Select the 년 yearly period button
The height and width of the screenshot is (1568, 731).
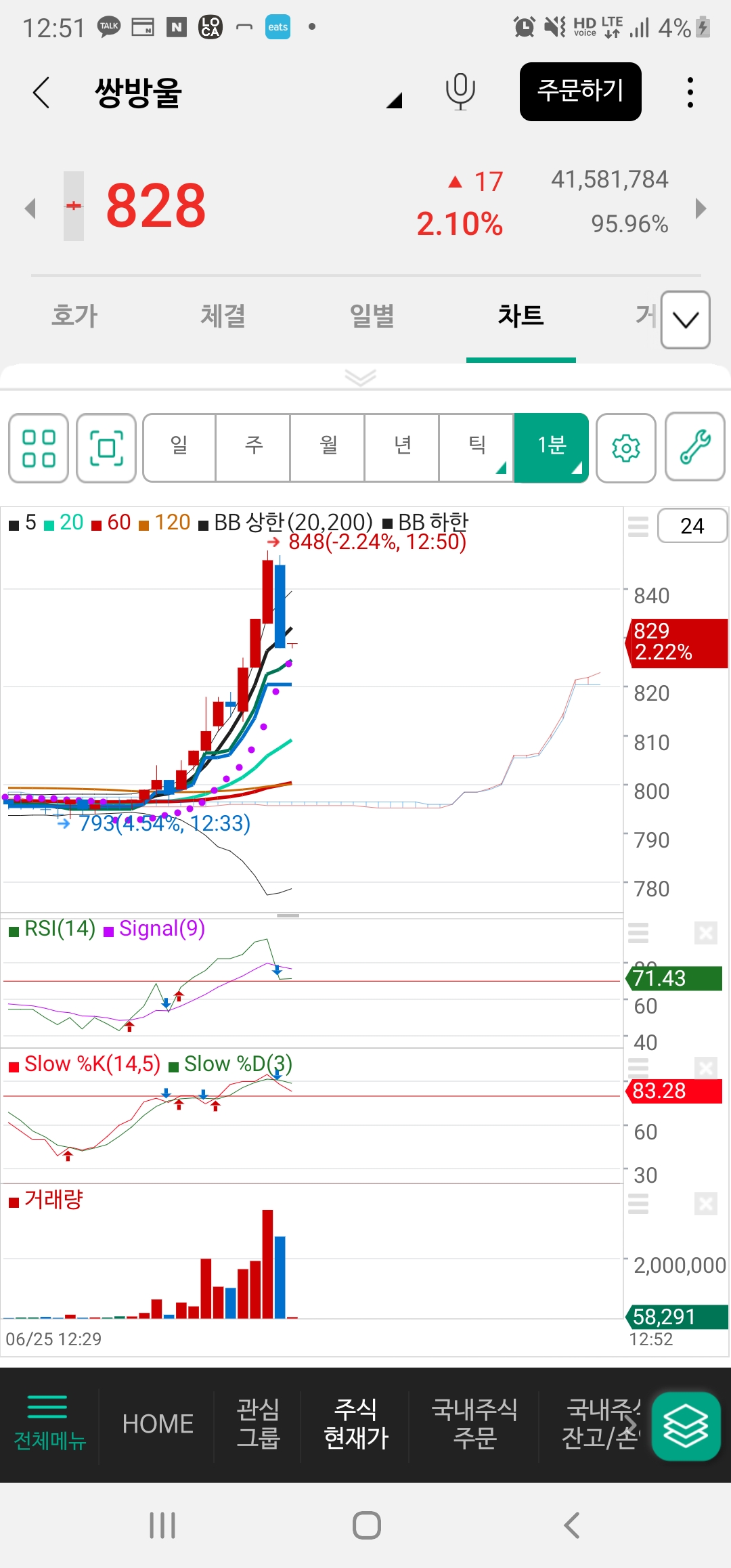402,448
